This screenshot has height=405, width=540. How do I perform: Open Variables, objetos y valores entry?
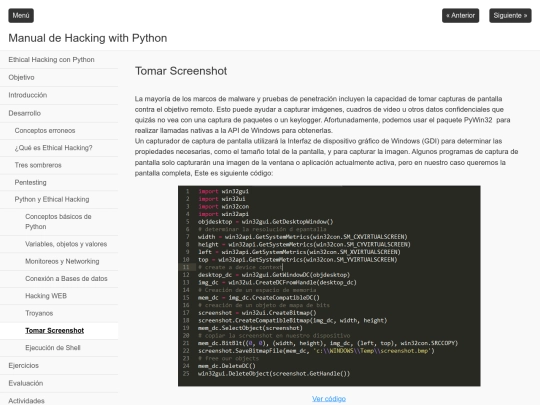pos(66,244)
